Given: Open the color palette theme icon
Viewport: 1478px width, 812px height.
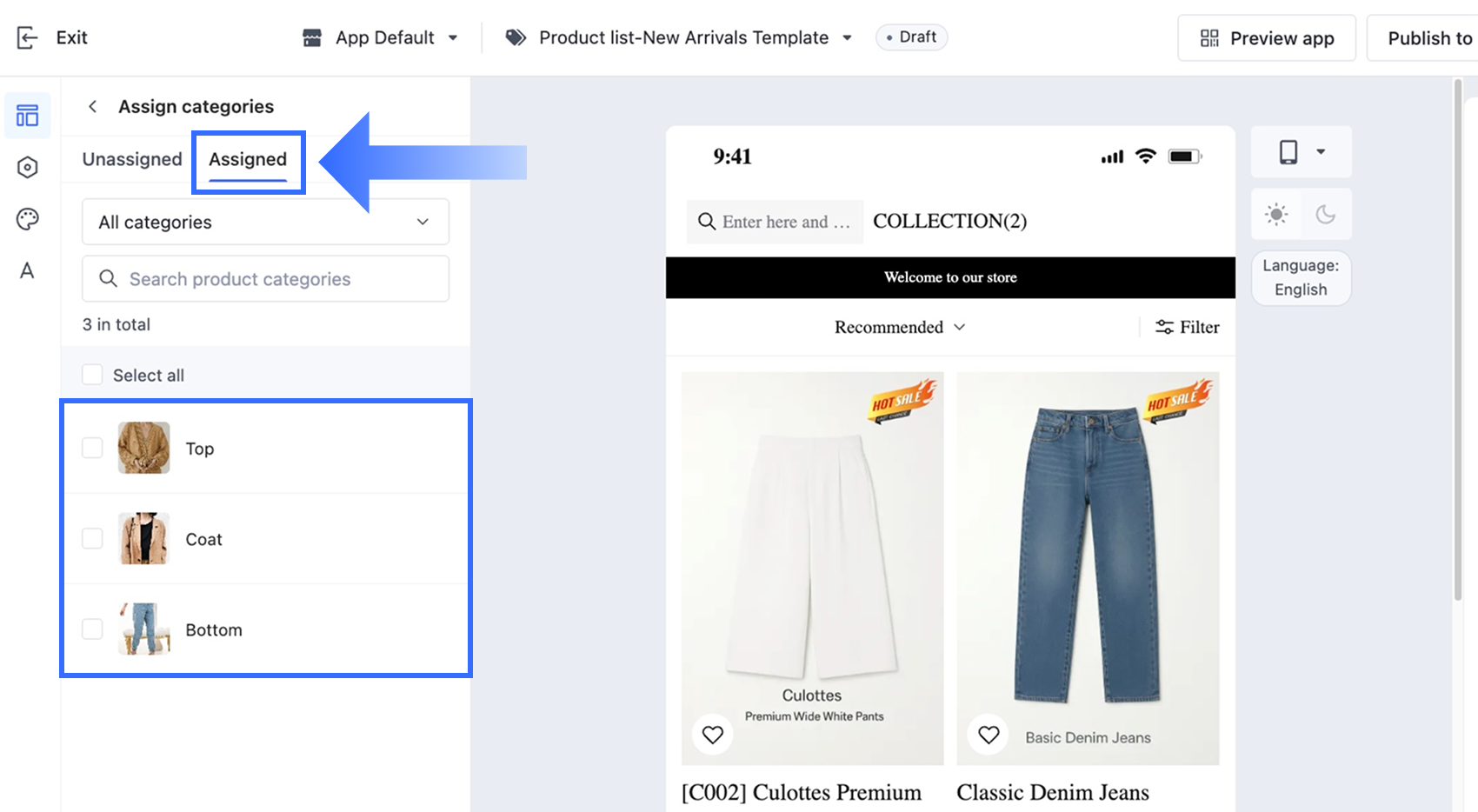Looking at the screenshot, I should click(28, 219).
